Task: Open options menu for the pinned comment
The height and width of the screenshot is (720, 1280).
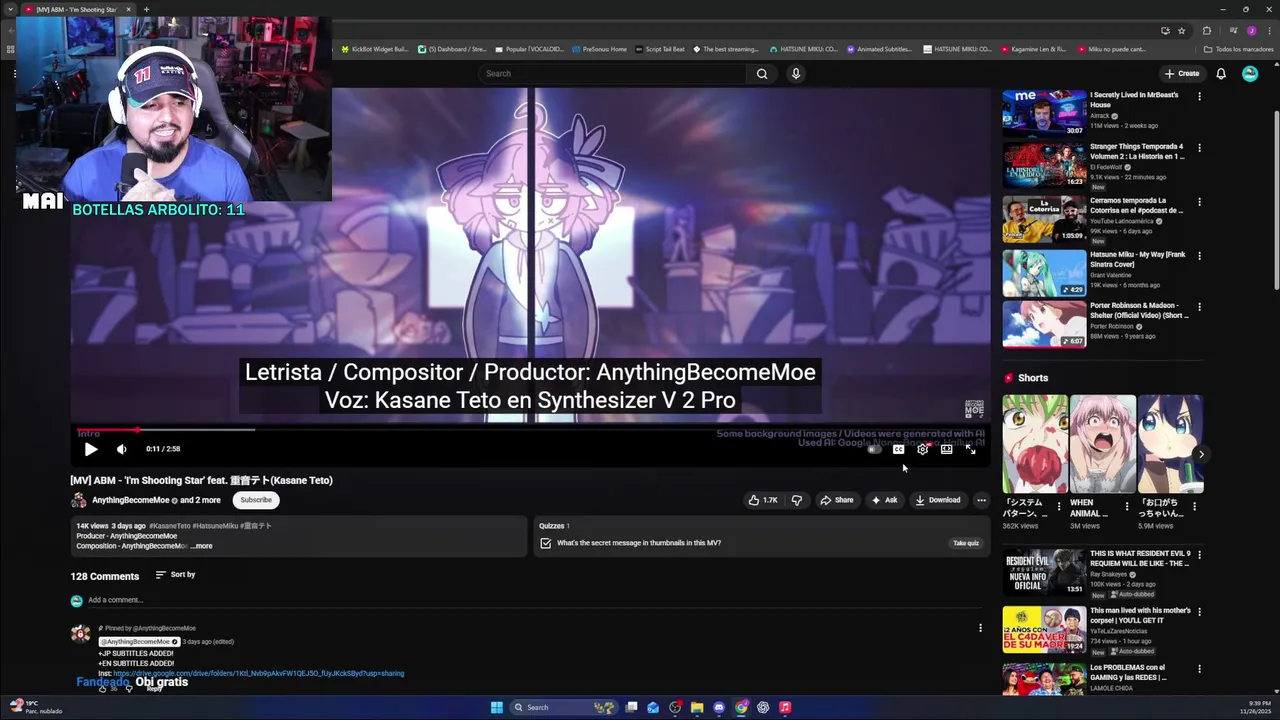Action: [x=980, y=628]
